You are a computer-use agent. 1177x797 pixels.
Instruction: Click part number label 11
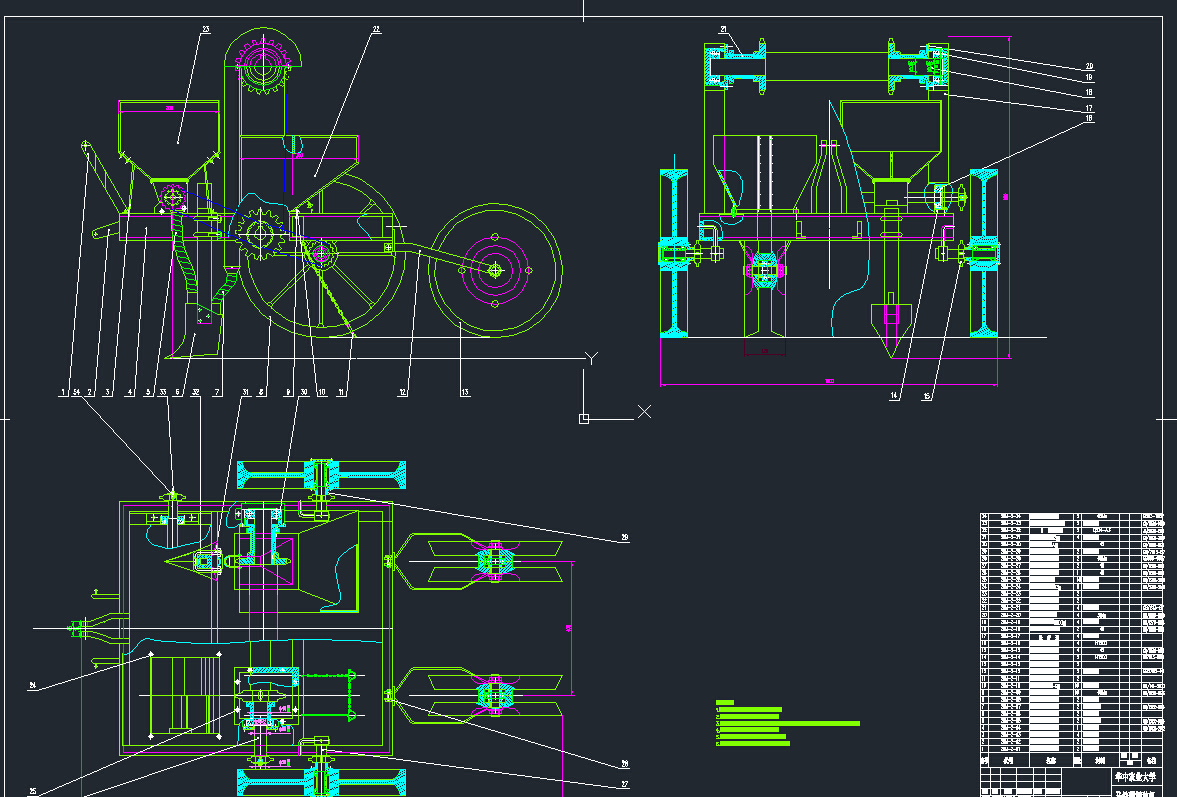[342, 392]
